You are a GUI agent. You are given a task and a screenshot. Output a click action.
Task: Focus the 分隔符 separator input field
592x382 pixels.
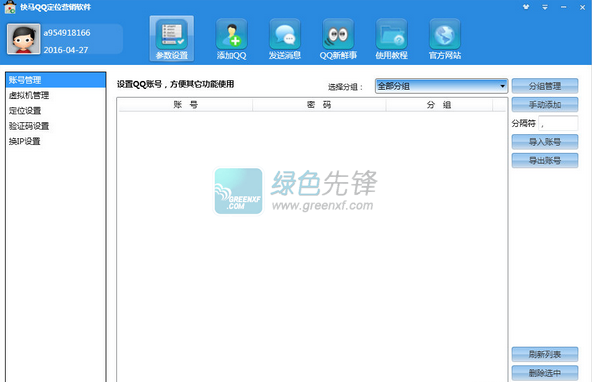coord(558,123)
